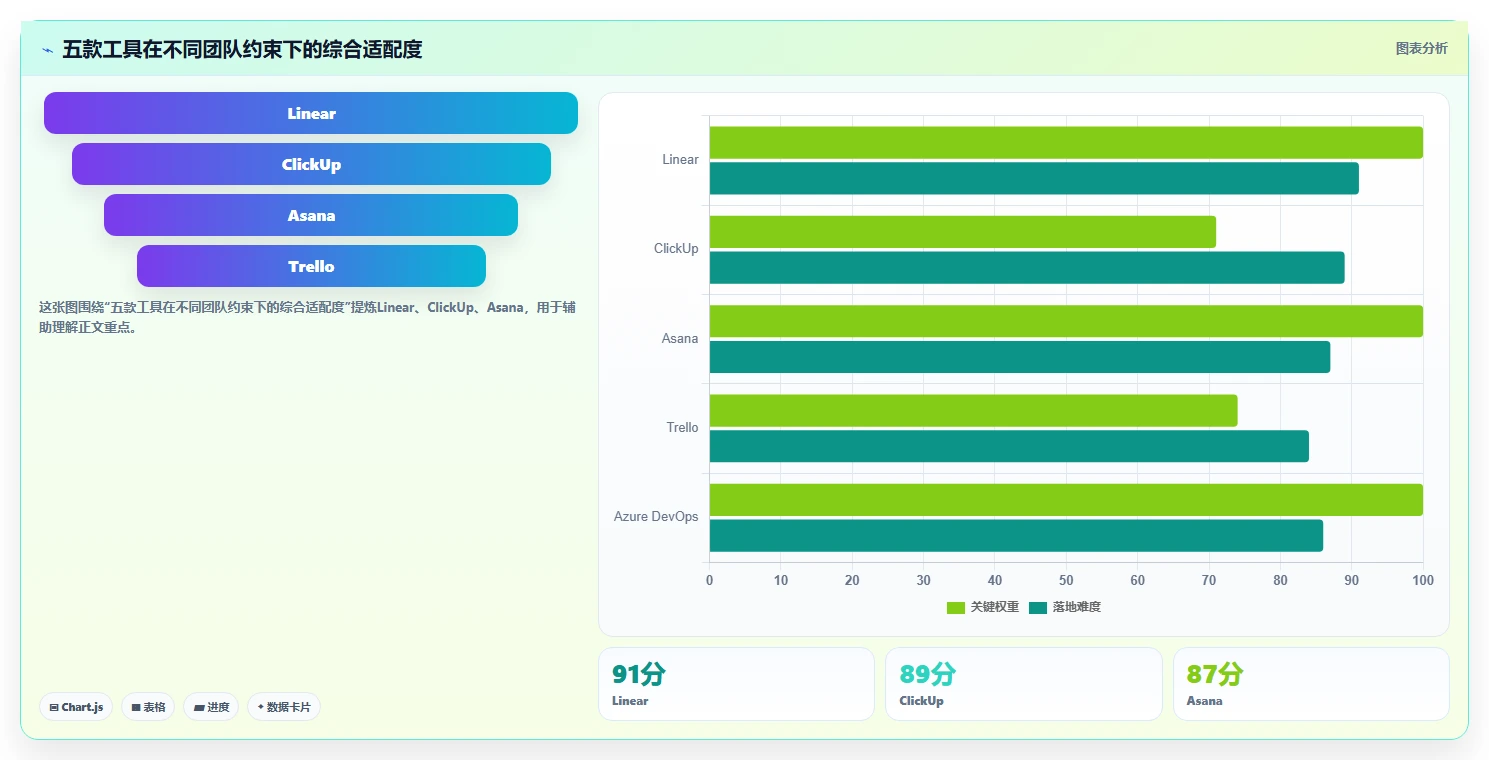The image size is (1489, 760).
Task: Click the Chart.js tag chip
Action: pyautogui.click(x=76, y=707)
